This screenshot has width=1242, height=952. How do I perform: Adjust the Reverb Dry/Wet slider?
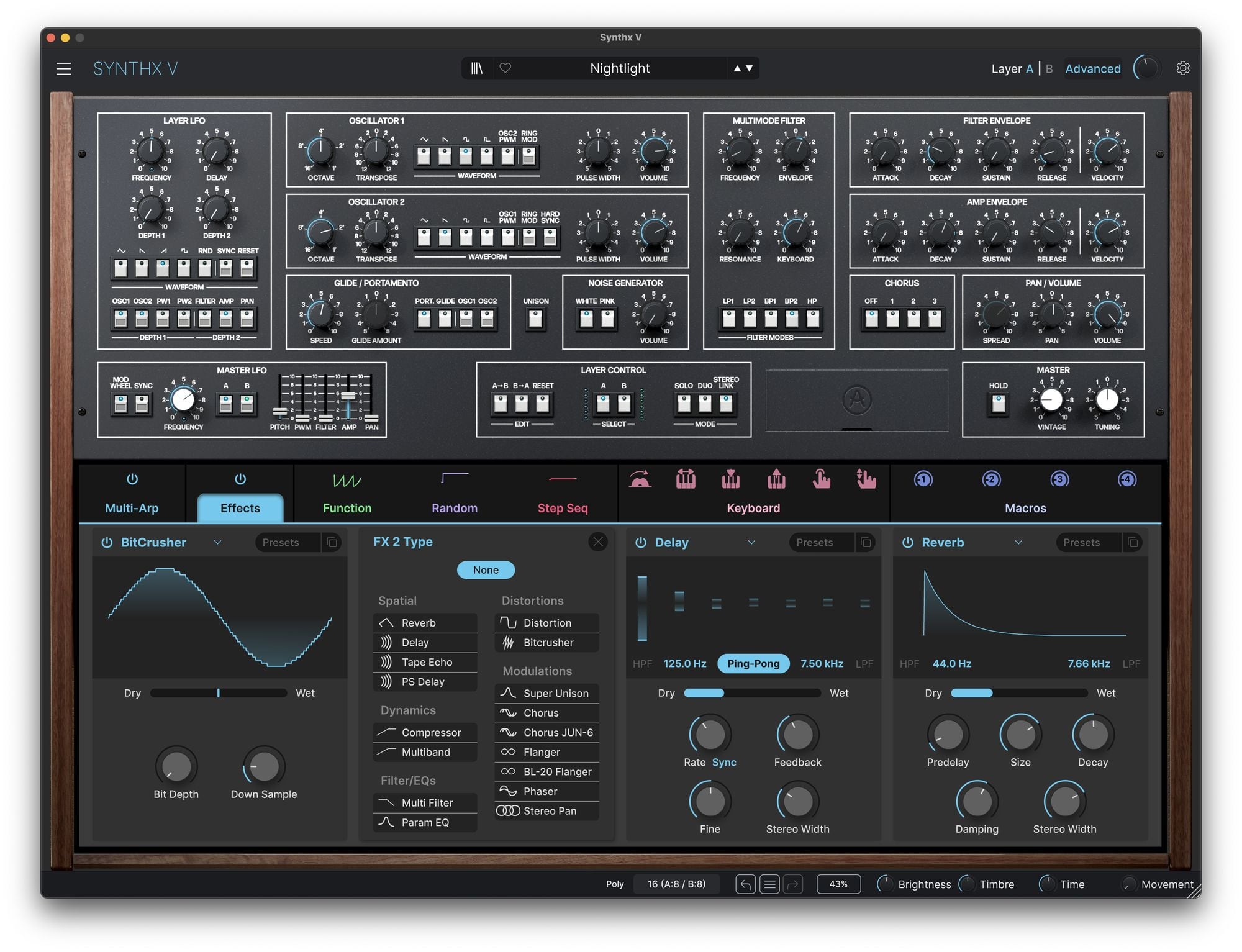point(1018,692)
